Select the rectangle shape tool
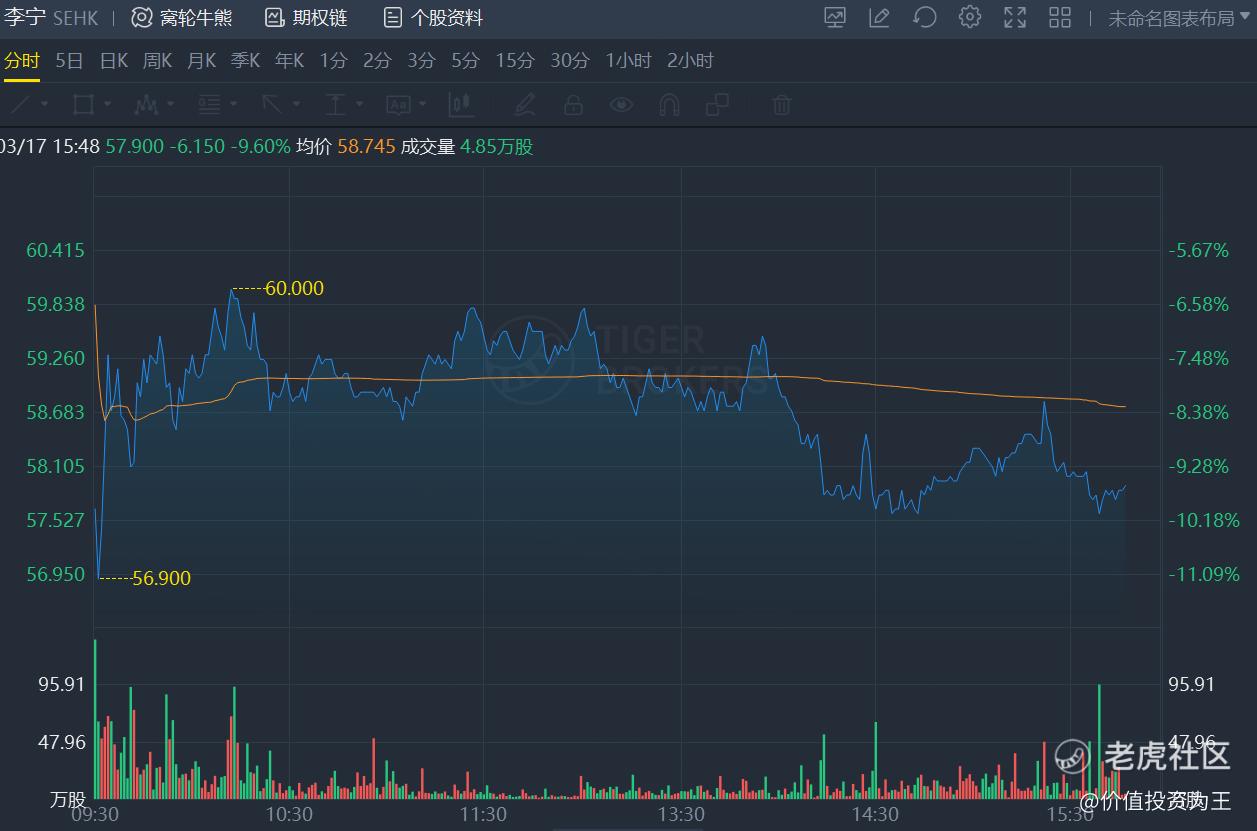This screenshot has width=1257, height=831. [x=84, y=104]
